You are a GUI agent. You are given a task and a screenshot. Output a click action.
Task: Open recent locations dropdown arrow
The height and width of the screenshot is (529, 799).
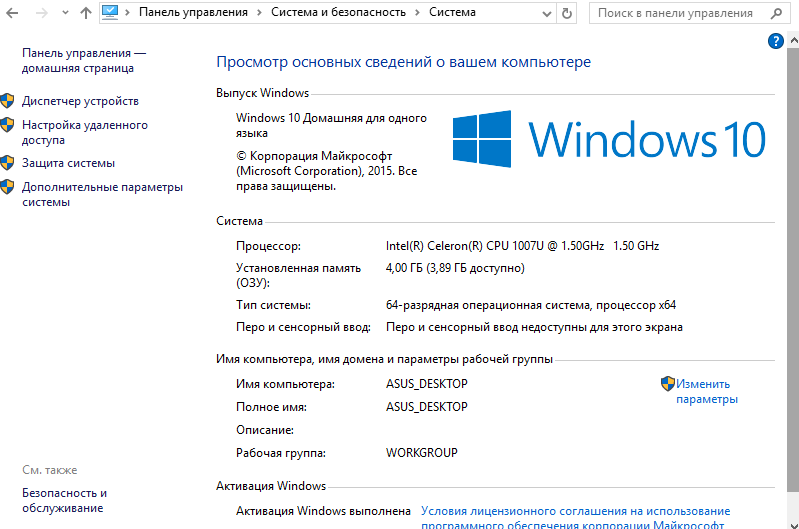(65, 13)
